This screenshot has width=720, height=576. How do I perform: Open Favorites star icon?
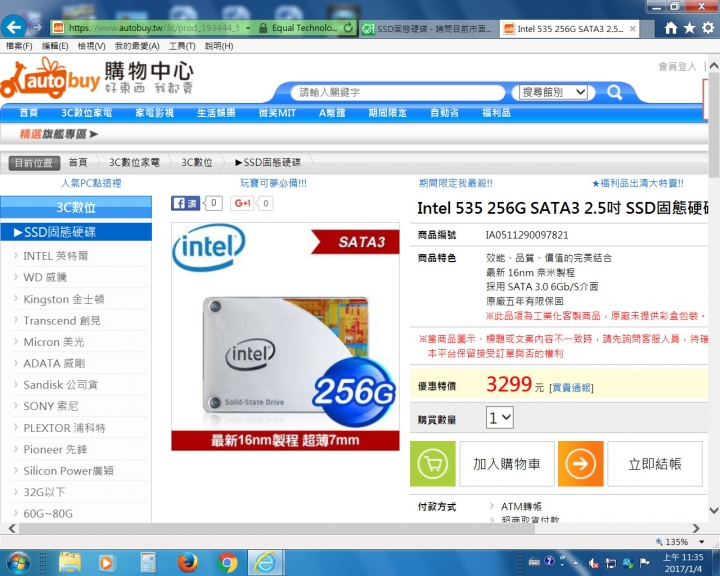[689, 28]
